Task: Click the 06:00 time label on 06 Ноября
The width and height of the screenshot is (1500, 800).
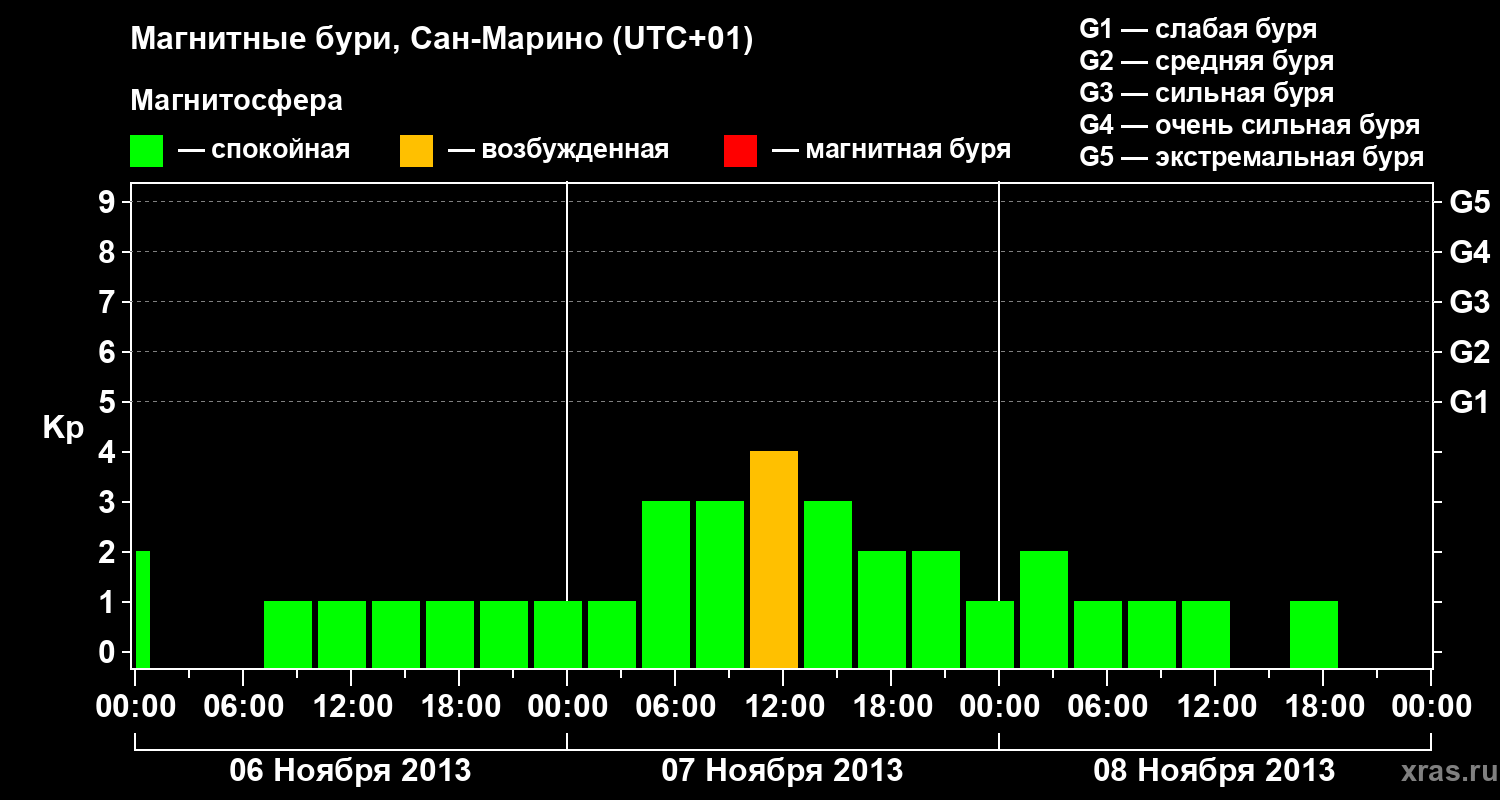Action: [x=243, y=706]
